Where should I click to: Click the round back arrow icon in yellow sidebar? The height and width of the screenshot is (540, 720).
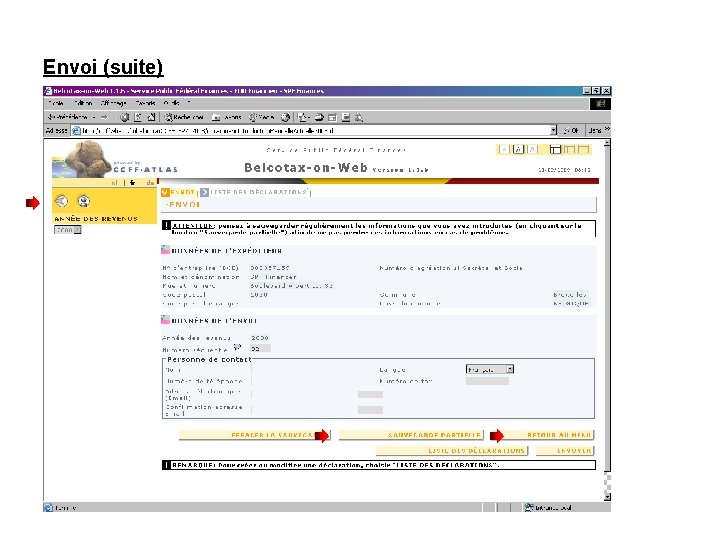click(62, 201)
